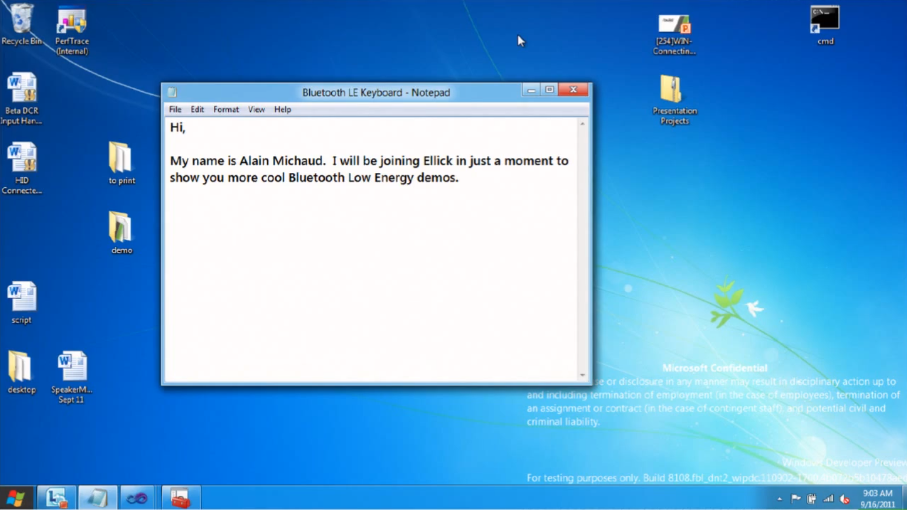Click the Notepad scrollbar up arrow
The image size is (907, 510).
pyautogui.click(x=582, y=124)
